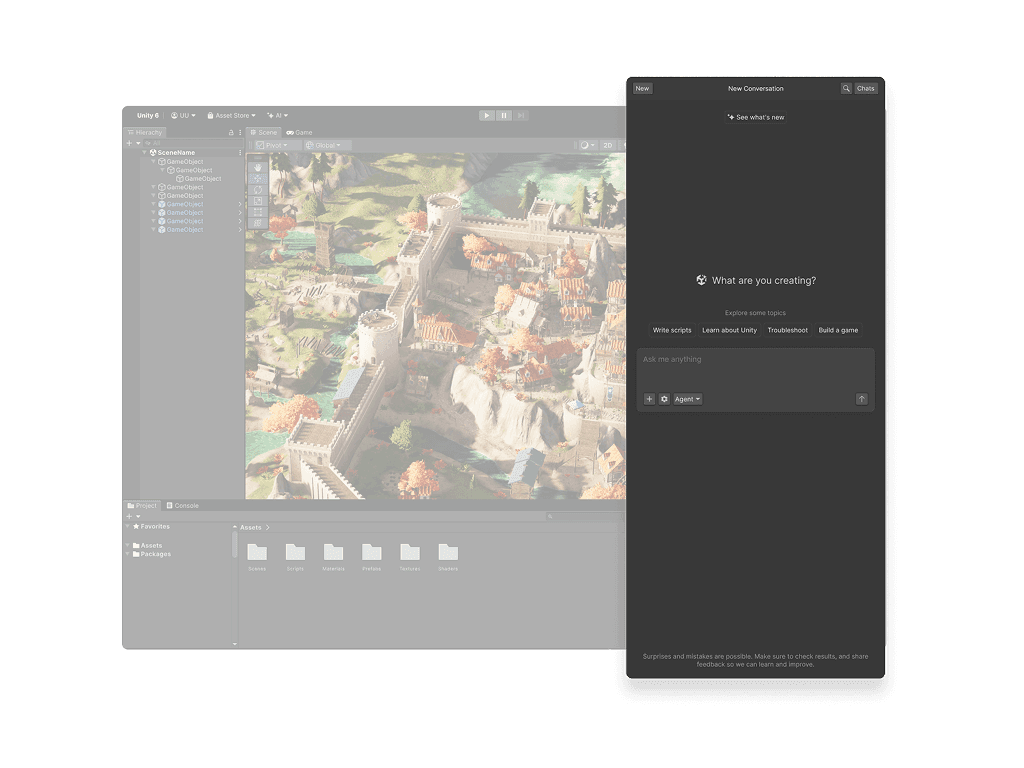Select the Transform tool in Scene toolbar
The height and width of the screenshot is (768, 1024).
(258, 223)
